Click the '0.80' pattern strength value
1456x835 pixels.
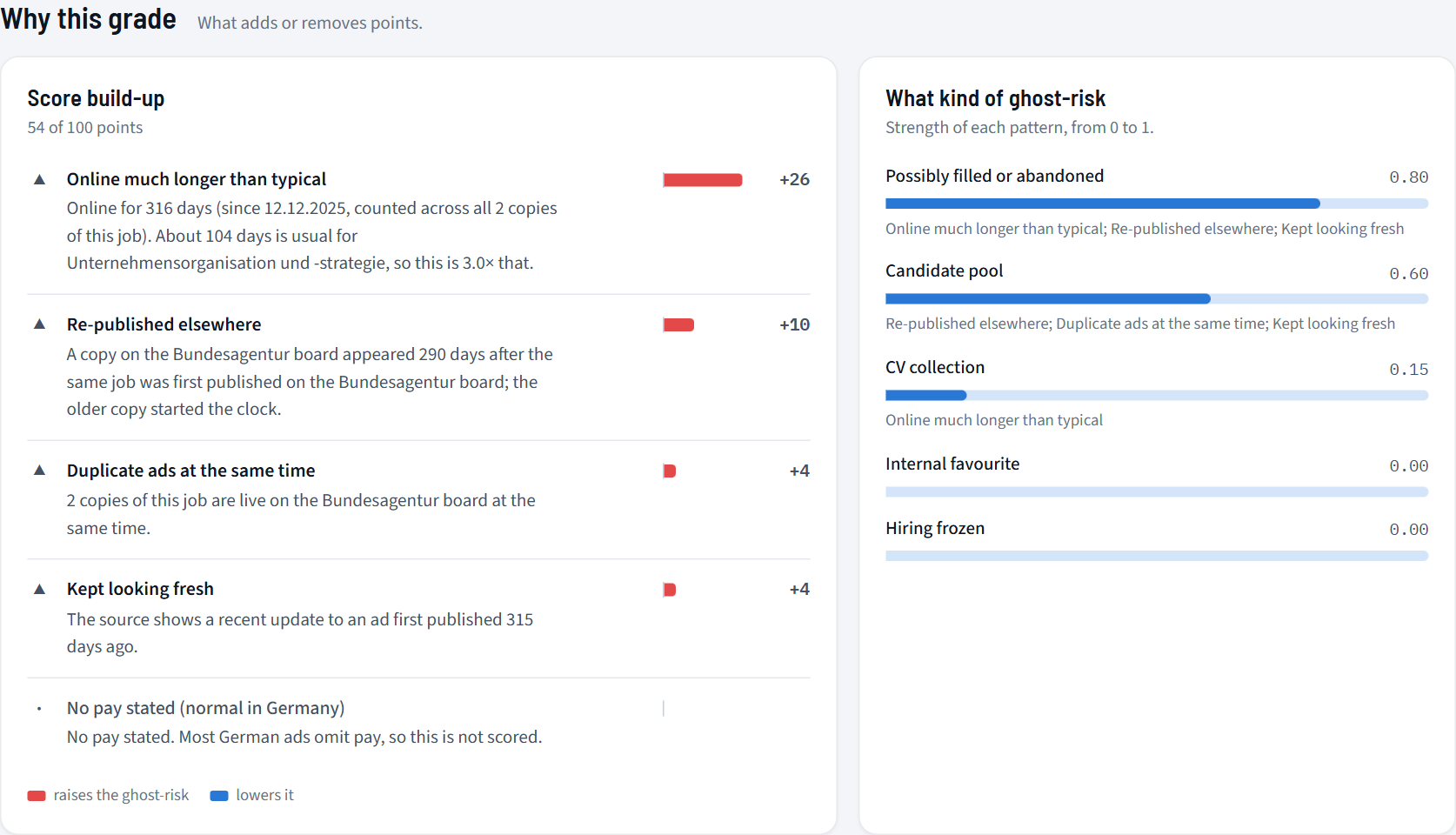coord(1409,177)
